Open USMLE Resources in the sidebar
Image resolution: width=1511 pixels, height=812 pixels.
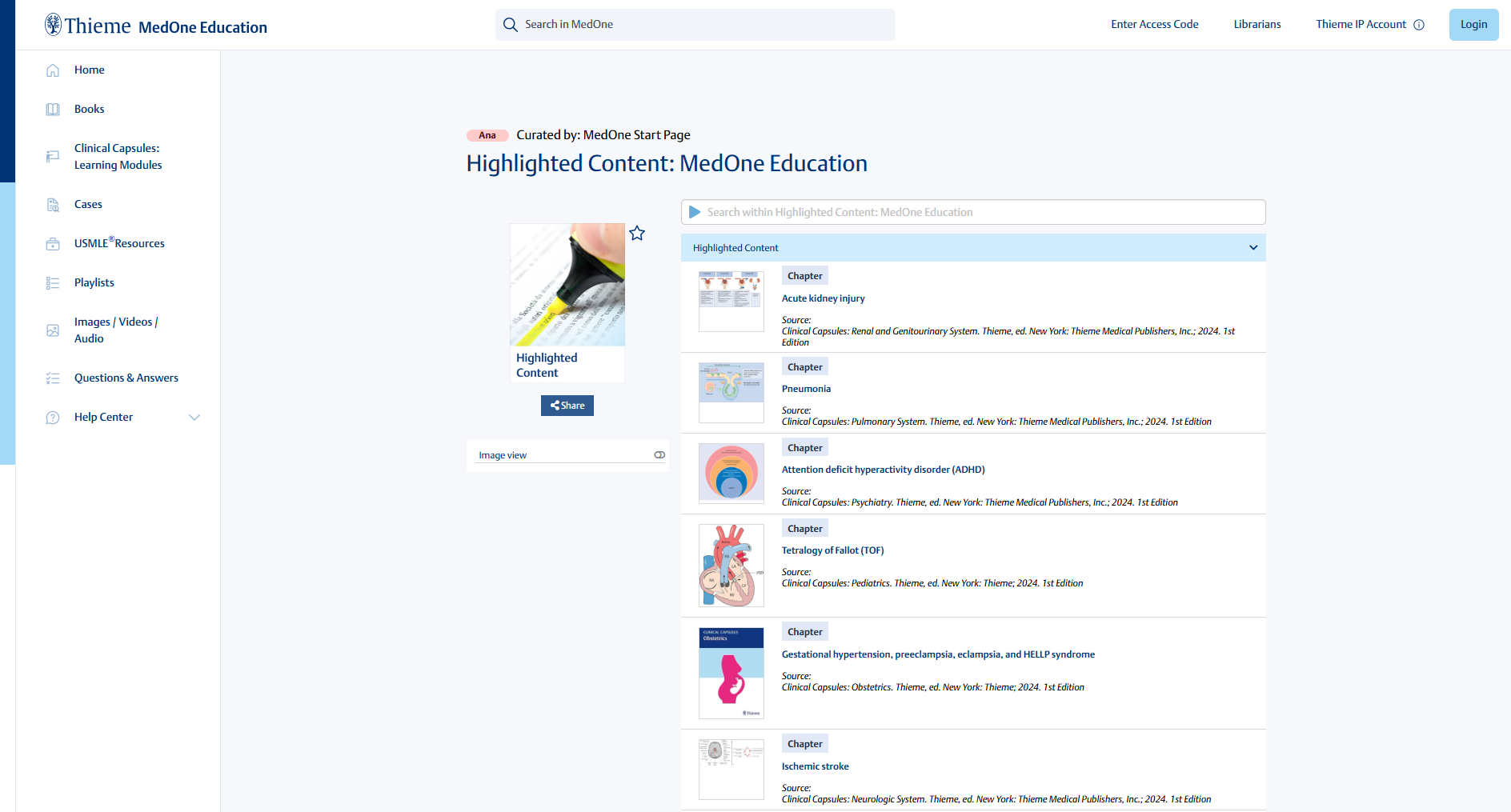pyautogui.click(x=119, y=243)
